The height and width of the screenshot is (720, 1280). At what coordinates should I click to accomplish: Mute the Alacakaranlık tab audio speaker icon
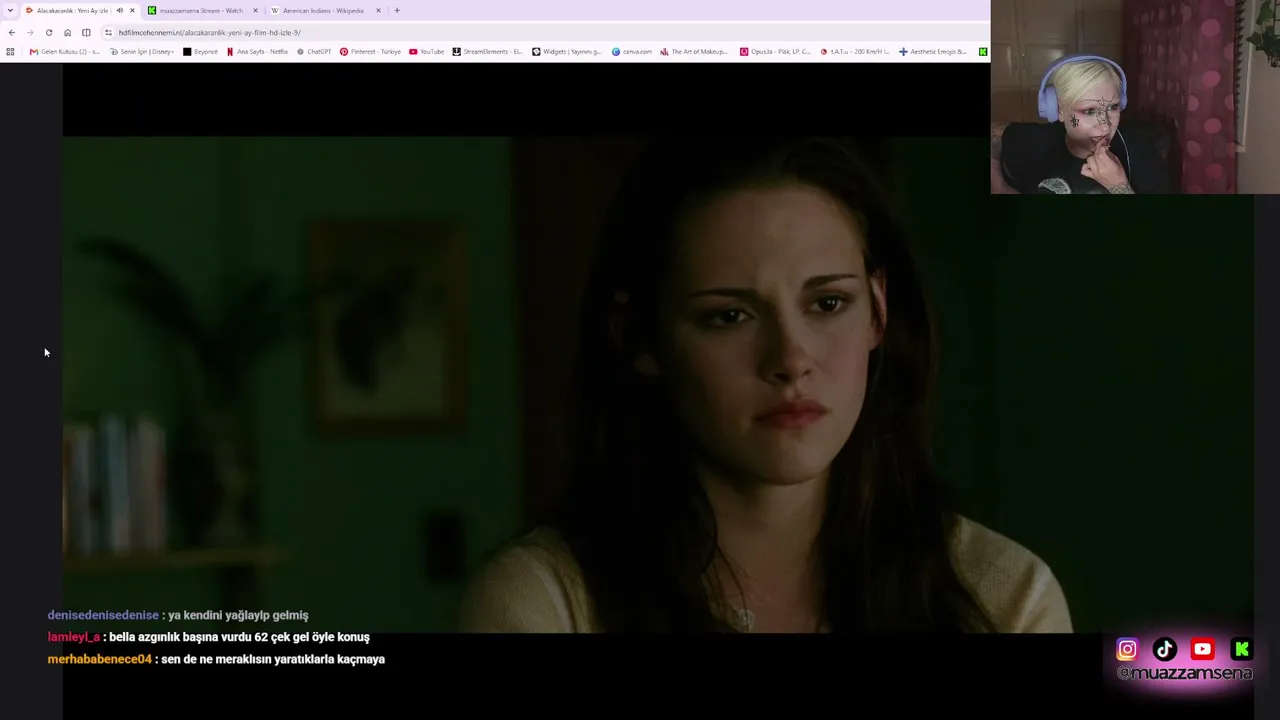(x=119, y=10)
